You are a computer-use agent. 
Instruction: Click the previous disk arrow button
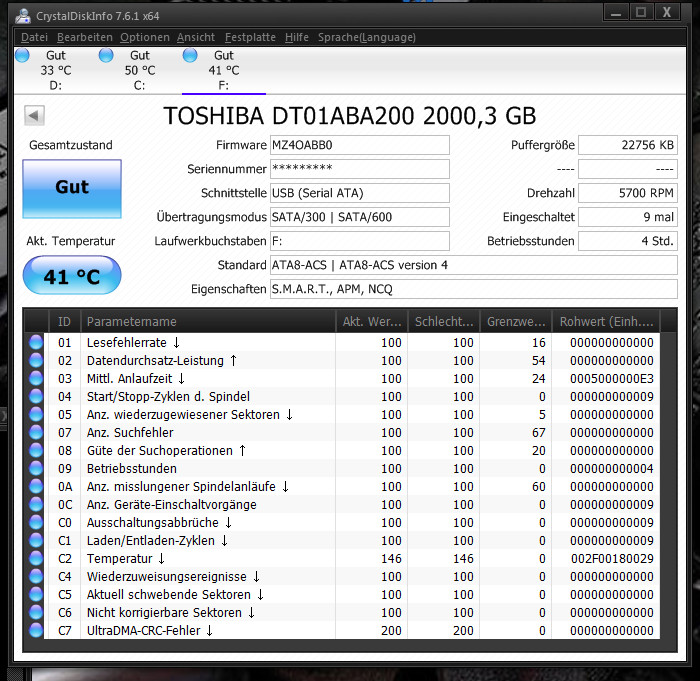coord(34,116)
